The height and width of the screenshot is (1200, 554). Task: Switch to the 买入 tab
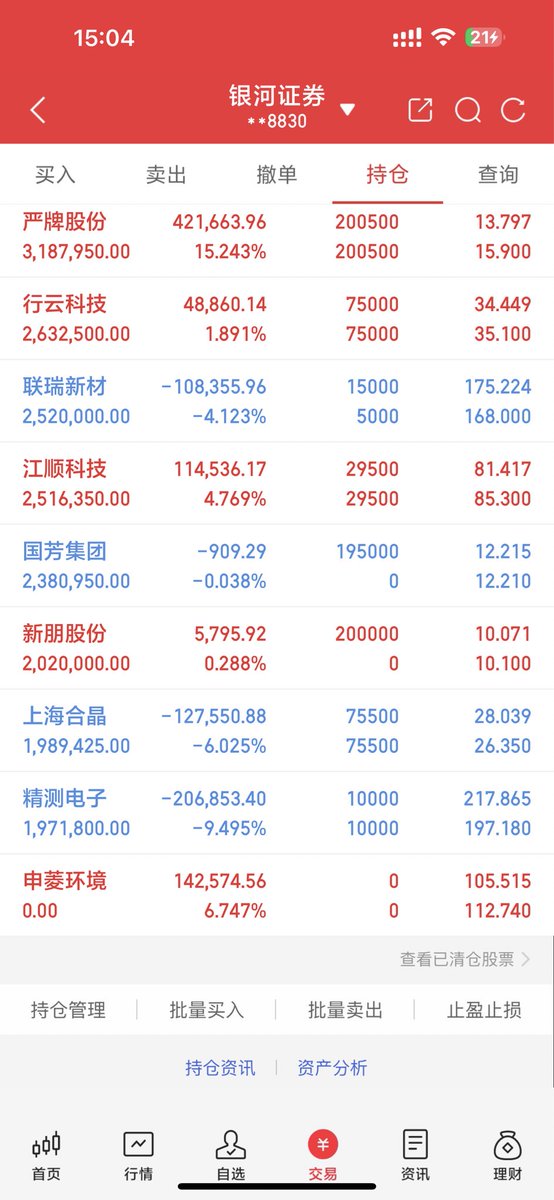pos(55,175)
